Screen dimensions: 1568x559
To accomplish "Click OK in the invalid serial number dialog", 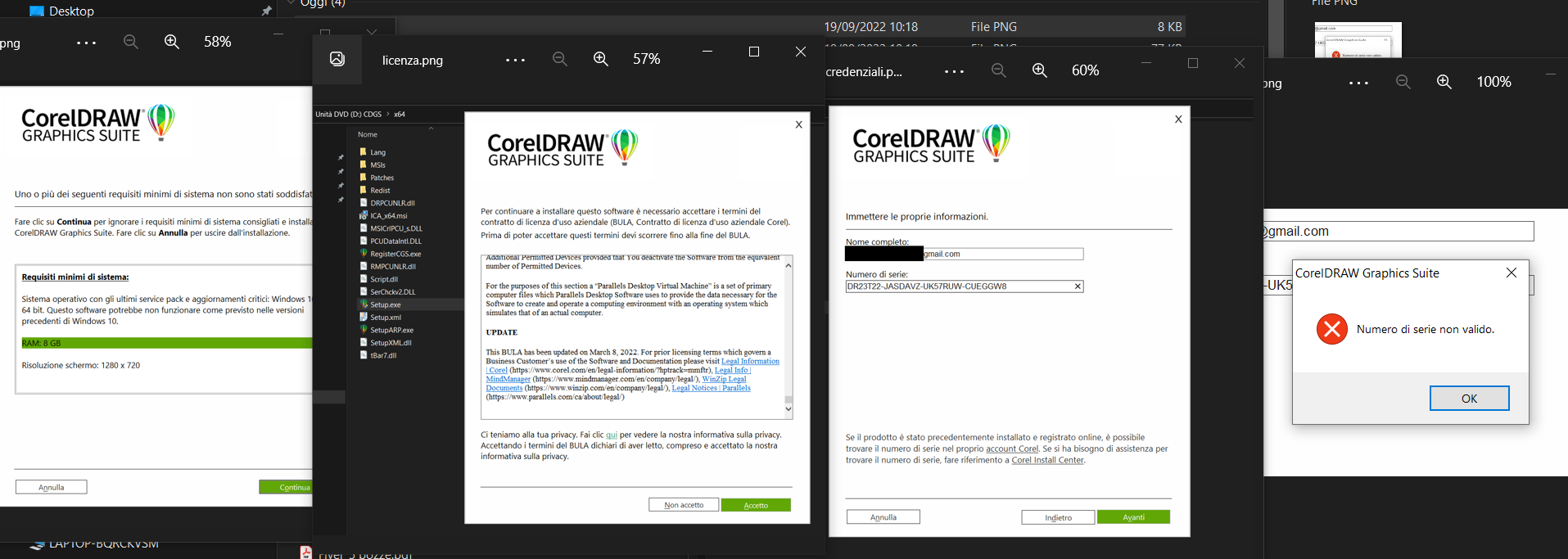I will pos(1470,399).
